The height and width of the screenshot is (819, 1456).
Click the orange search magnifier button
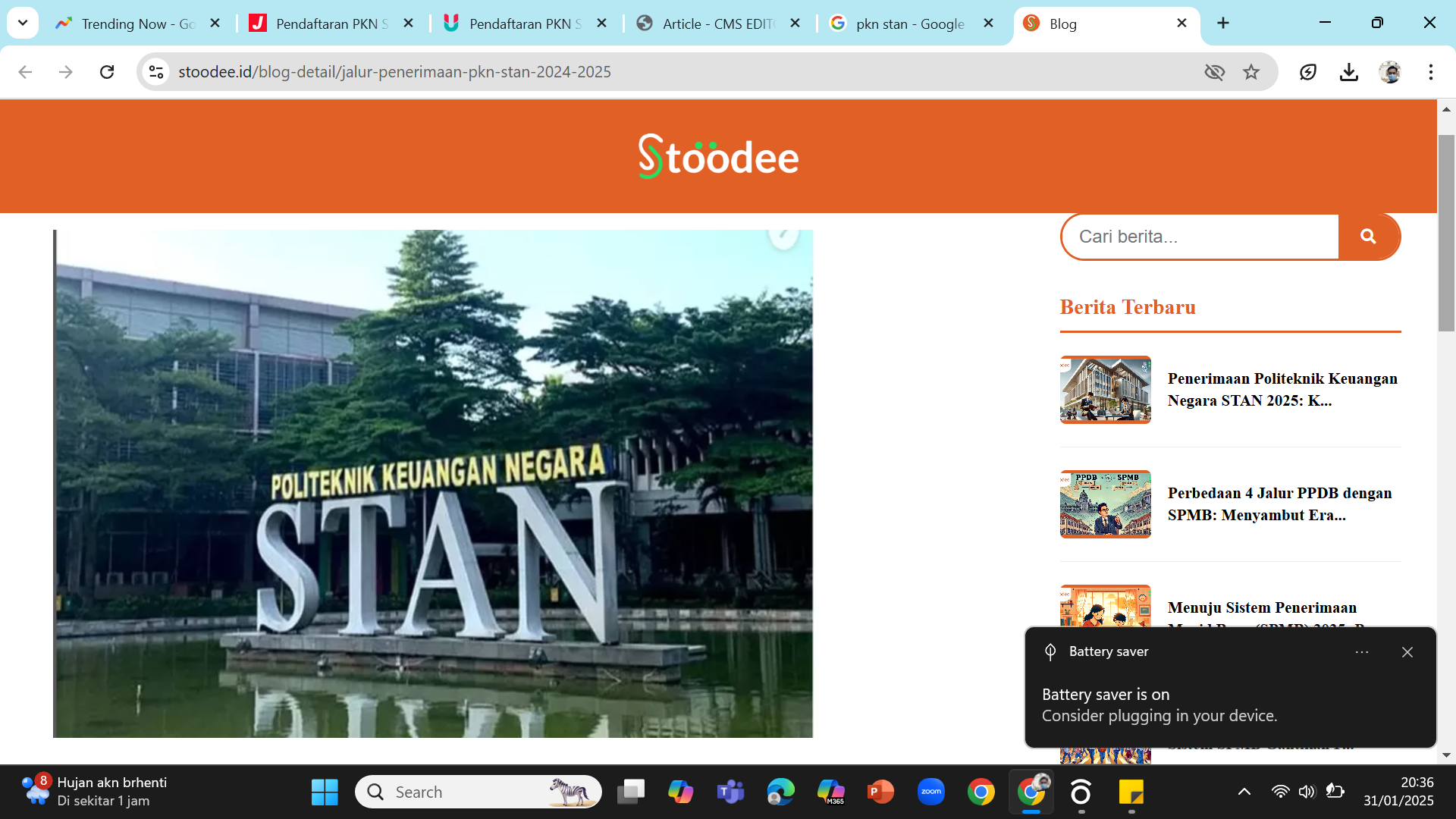(1369, 237)
